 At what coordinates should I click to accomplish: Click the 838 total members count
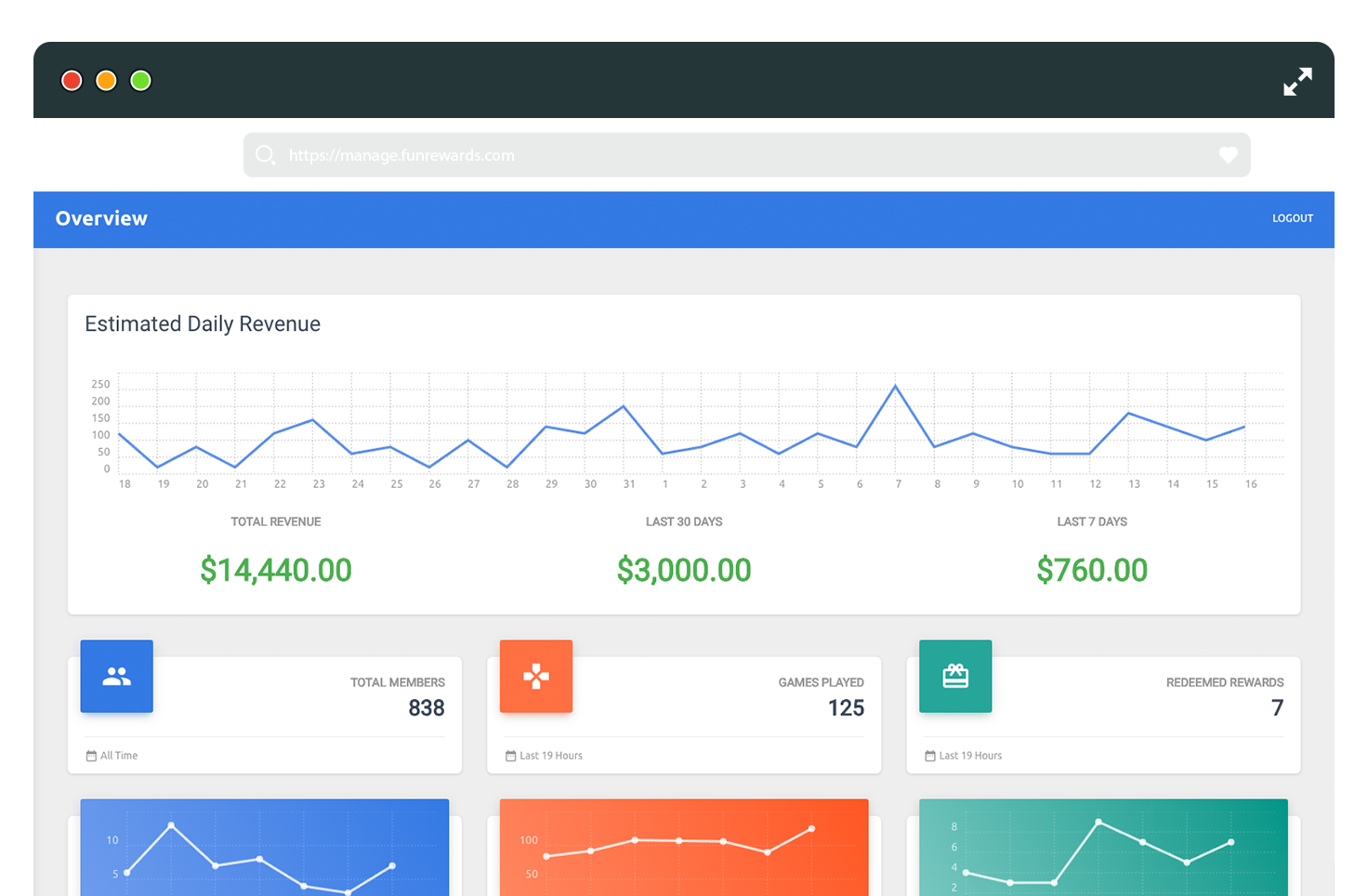tap(427, 708)
